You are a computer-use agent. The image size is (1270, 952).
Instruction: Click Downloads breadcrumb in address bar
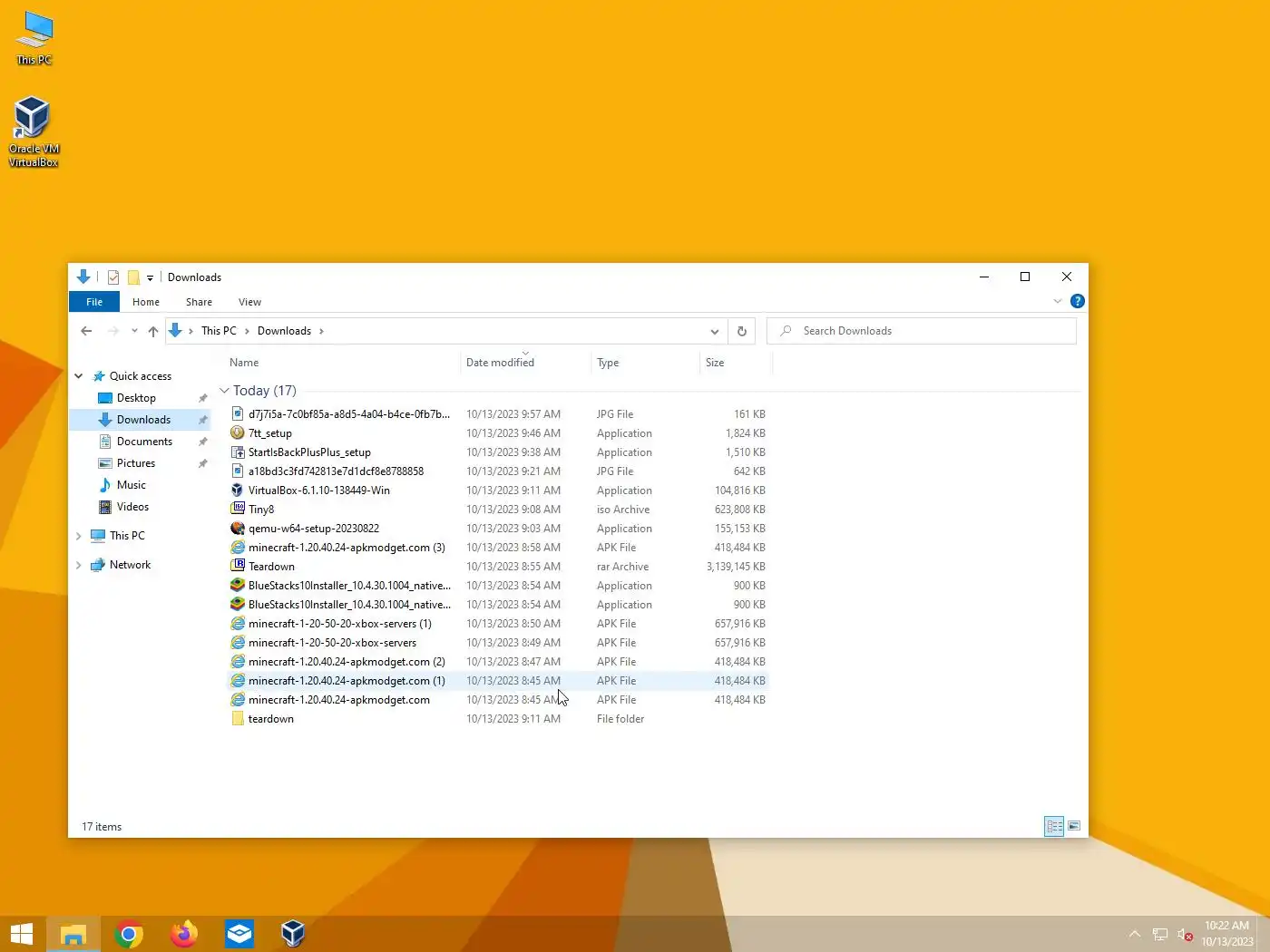tap(284, 331)
